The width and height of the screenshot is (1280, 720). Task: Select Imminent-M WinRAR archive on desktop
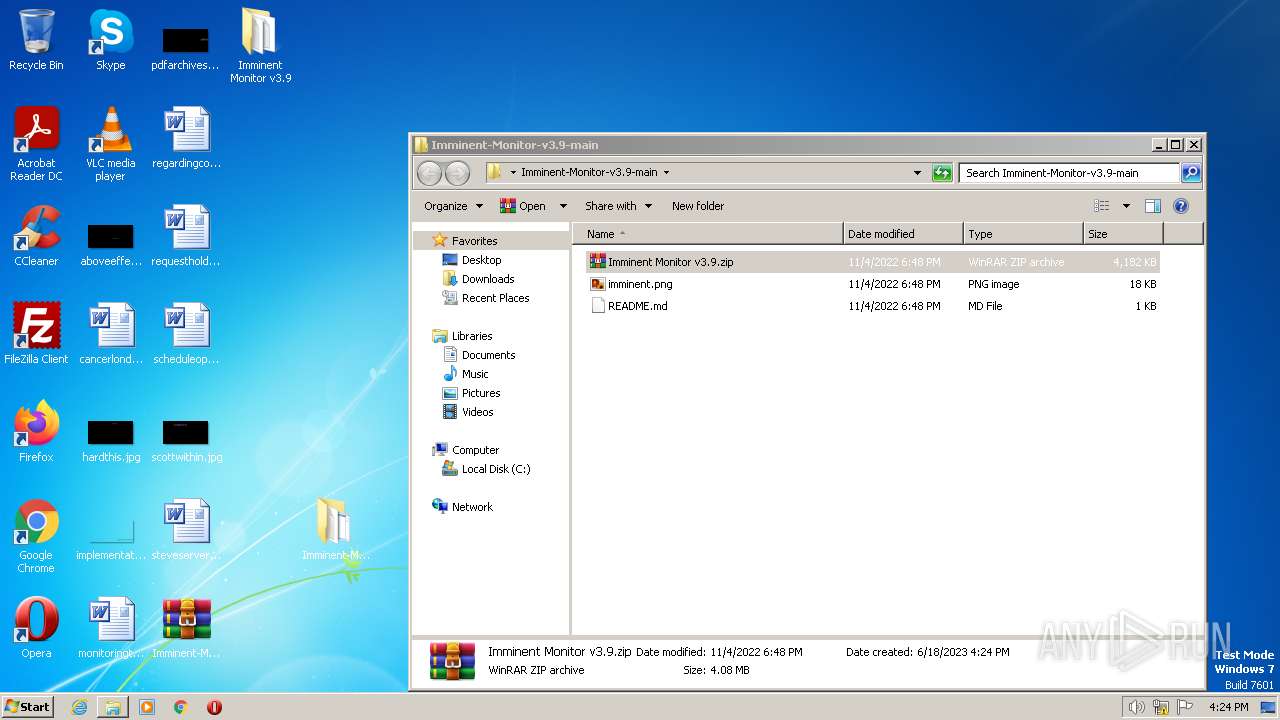pyautogui.click(x=186, y=628)
